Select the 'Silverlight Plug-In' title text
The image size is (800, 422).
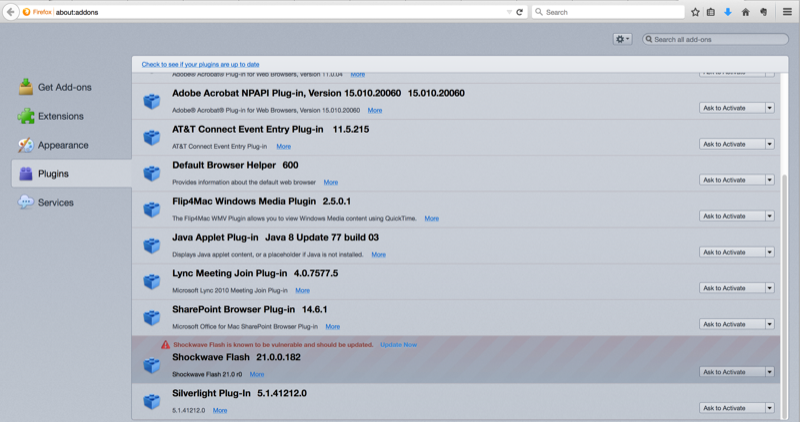[211, 393]
